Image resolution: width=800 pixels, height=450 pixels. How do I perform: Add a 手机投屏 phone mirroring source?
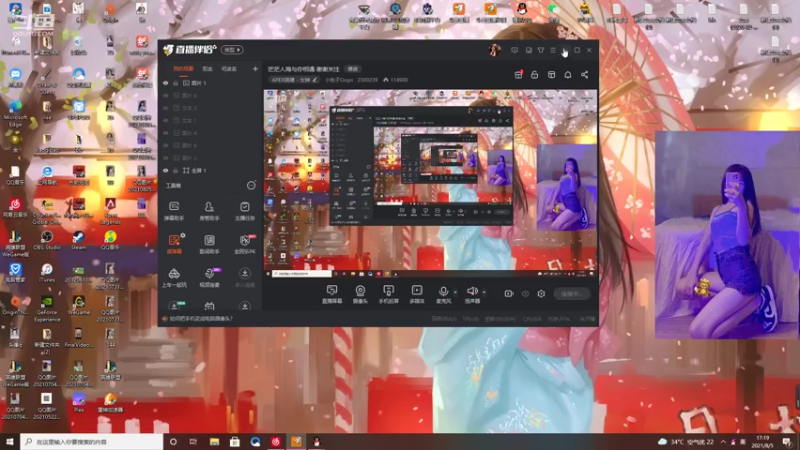point(388,294)
